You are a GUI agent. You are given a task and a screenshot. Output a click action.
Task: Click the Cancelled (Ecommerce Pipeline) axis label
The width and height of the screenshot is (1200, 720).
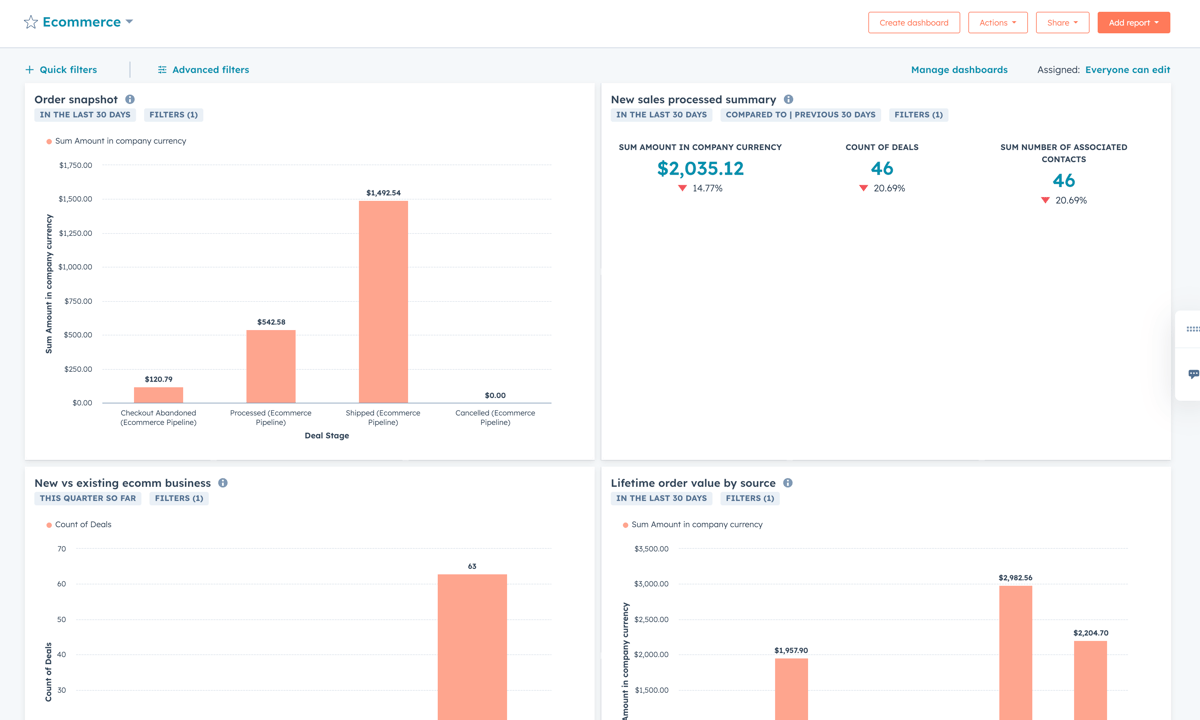click(x=495, y=418)
